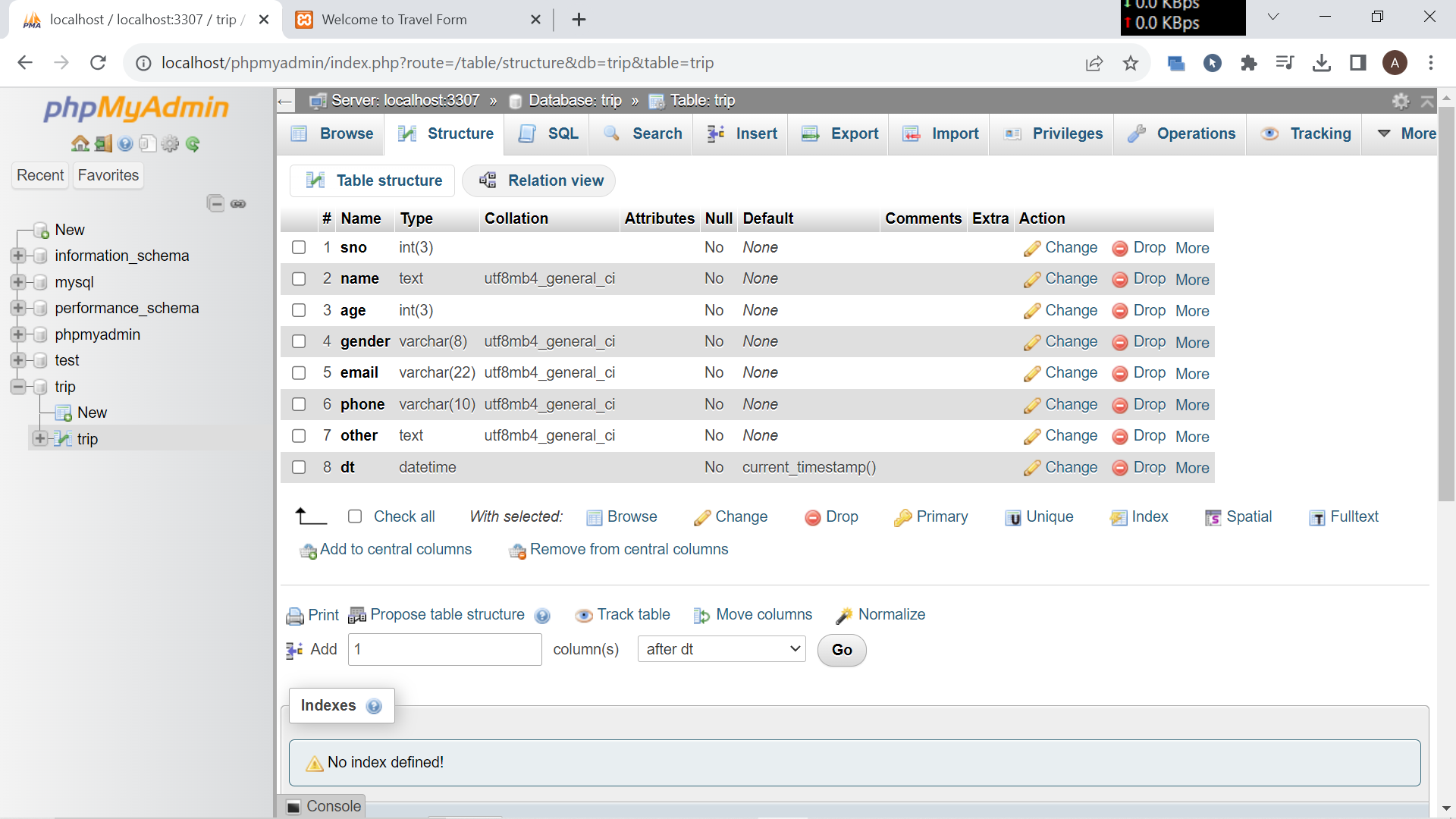
Task: Expand the trip table in the sidebar tree
Action: (x=40, y=438)
